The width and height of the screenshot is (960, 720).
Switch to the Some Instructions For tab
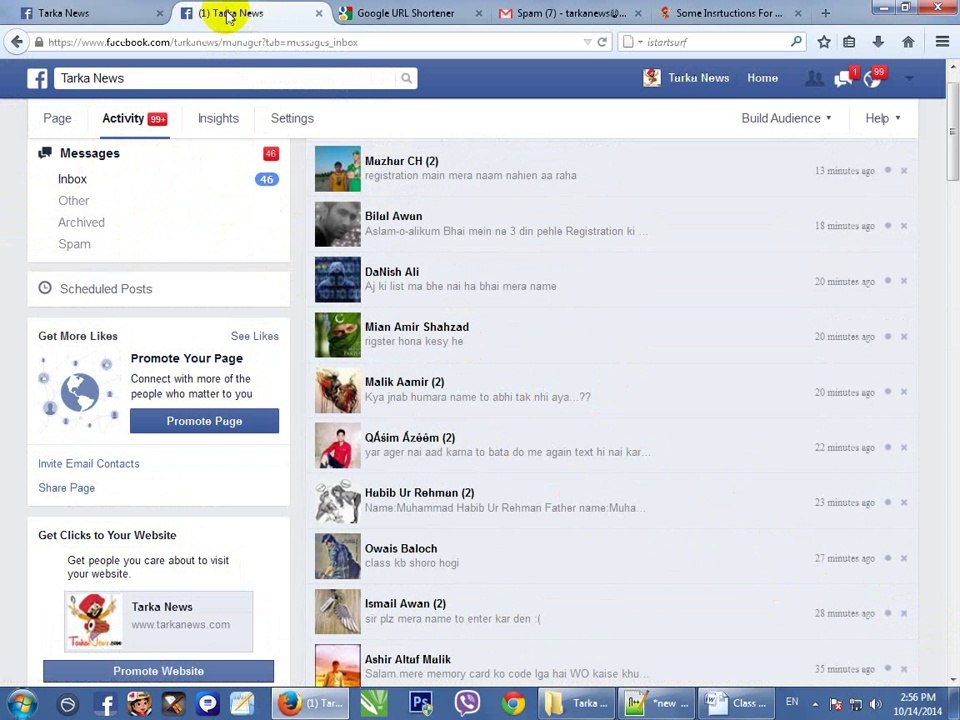[x=729, y=13]
